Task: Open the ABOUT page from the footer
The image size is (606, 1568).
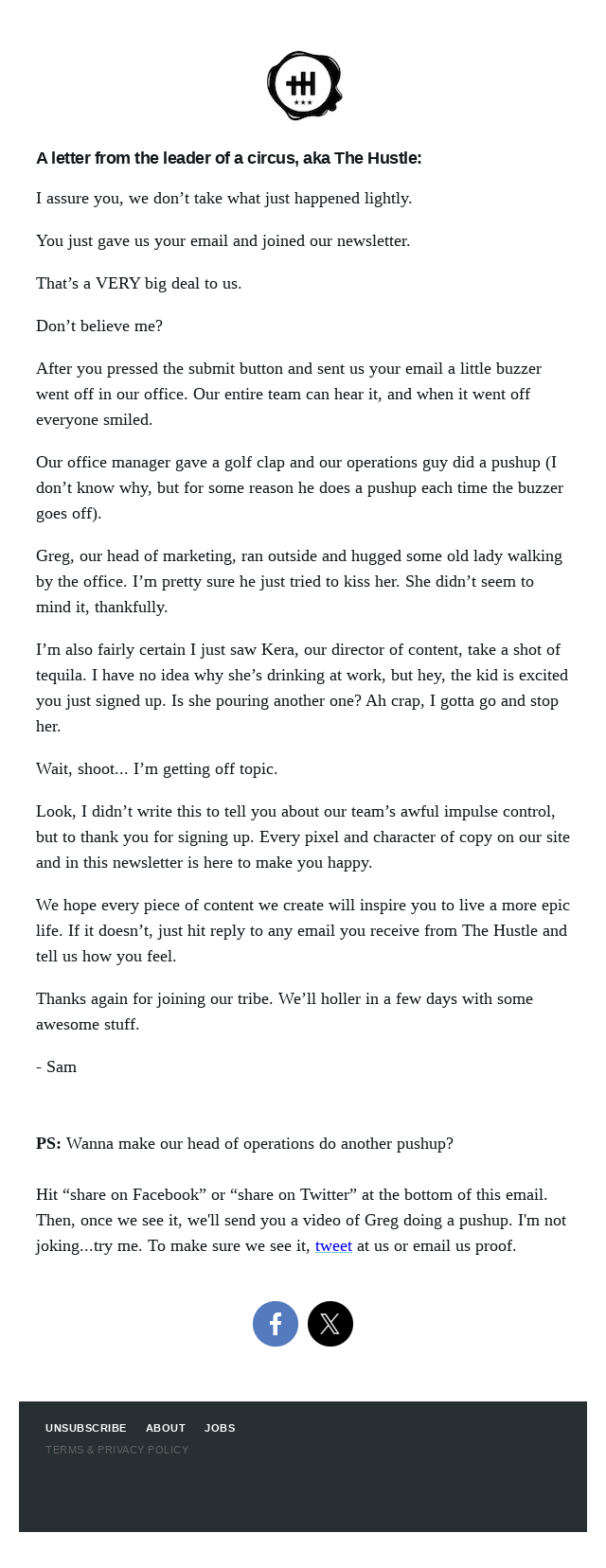Action: click(167, 1429)
